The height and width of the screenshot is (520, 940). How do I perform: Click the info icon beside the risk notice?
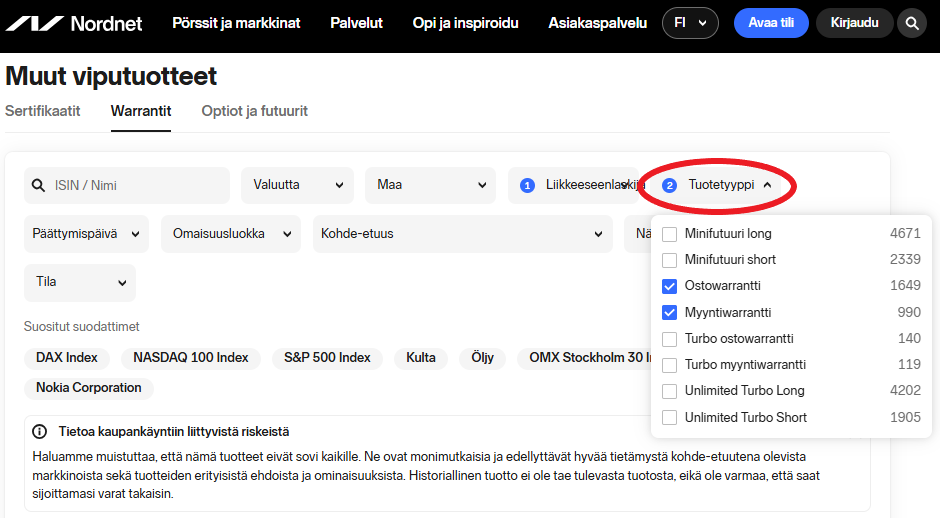[40, 431]
